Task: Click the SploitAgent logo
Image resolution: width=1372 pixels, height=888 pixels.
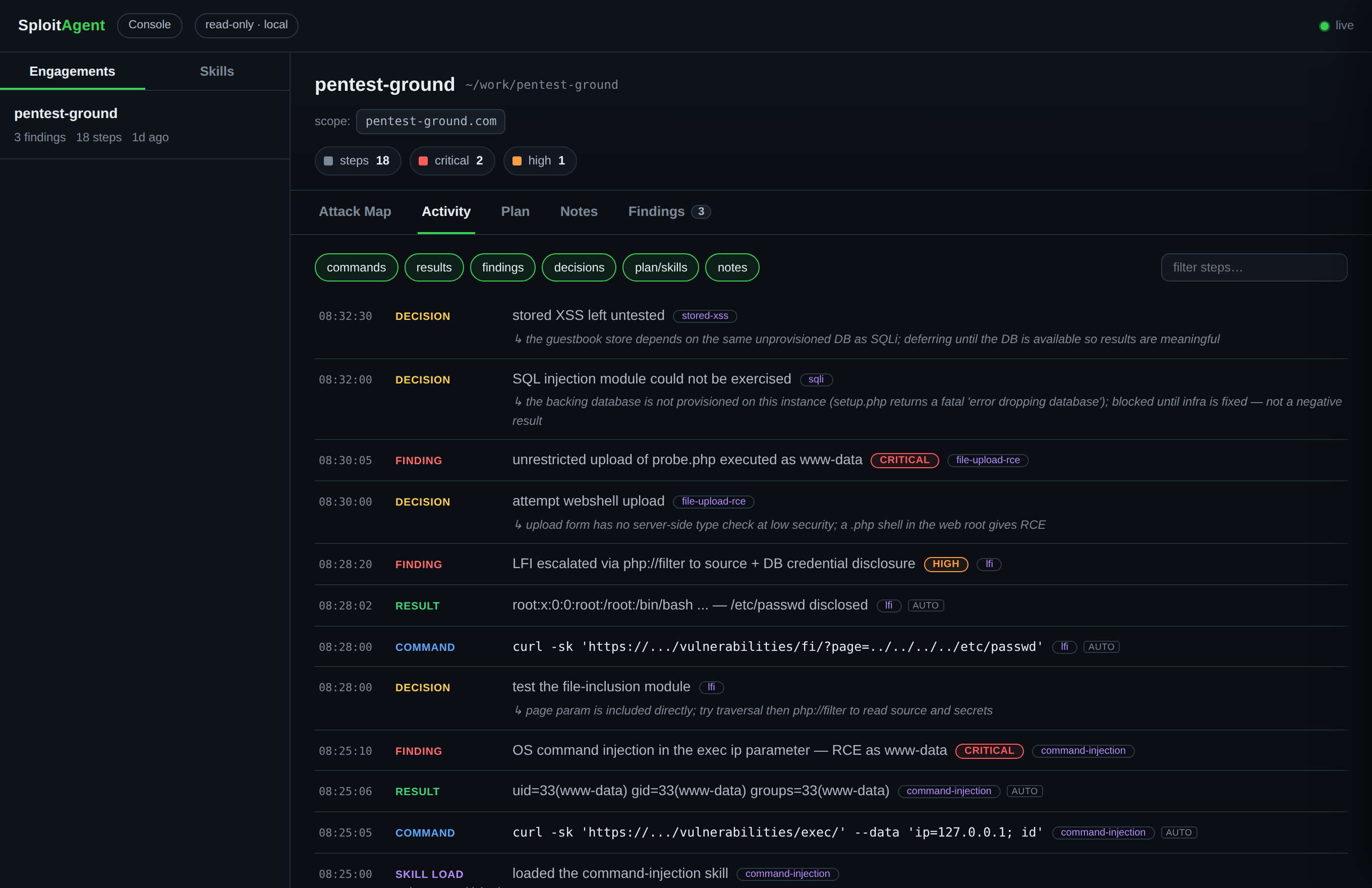Action: click(x=61, y=25)
